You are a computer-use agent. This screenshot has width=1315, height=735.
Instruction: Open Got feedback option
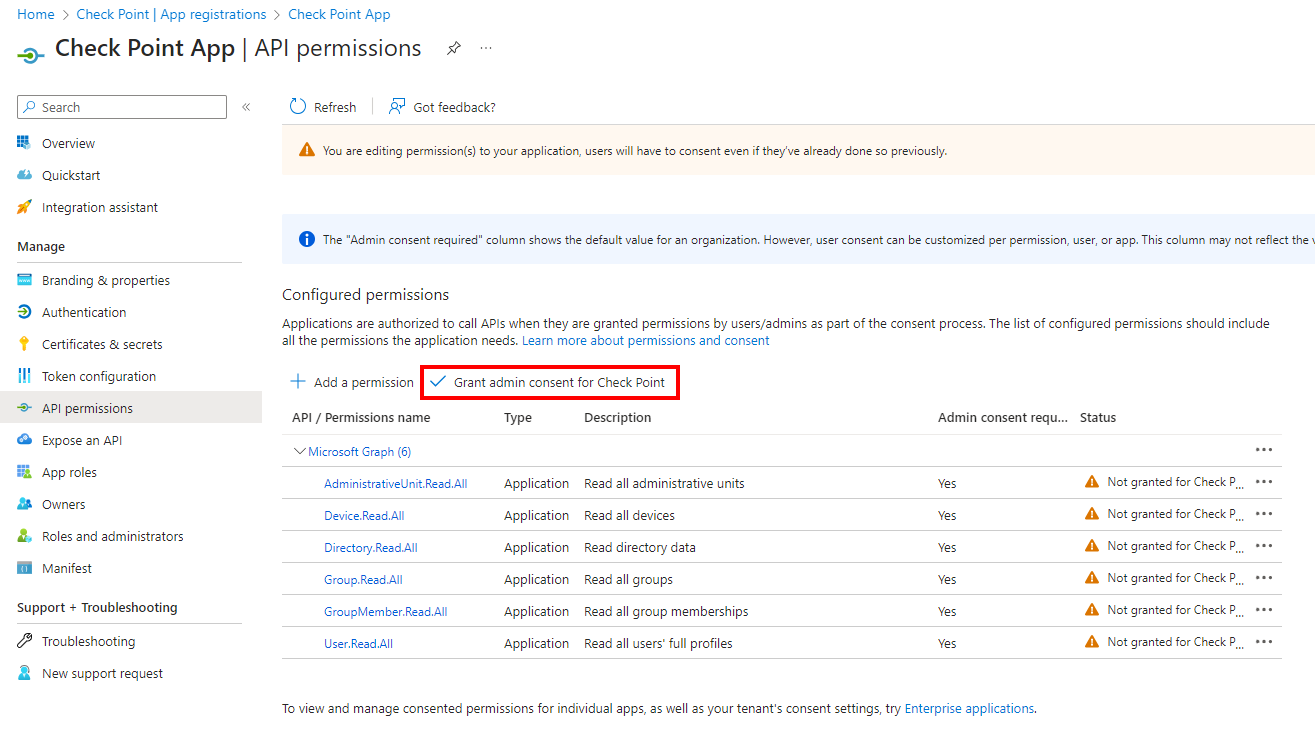442,107
